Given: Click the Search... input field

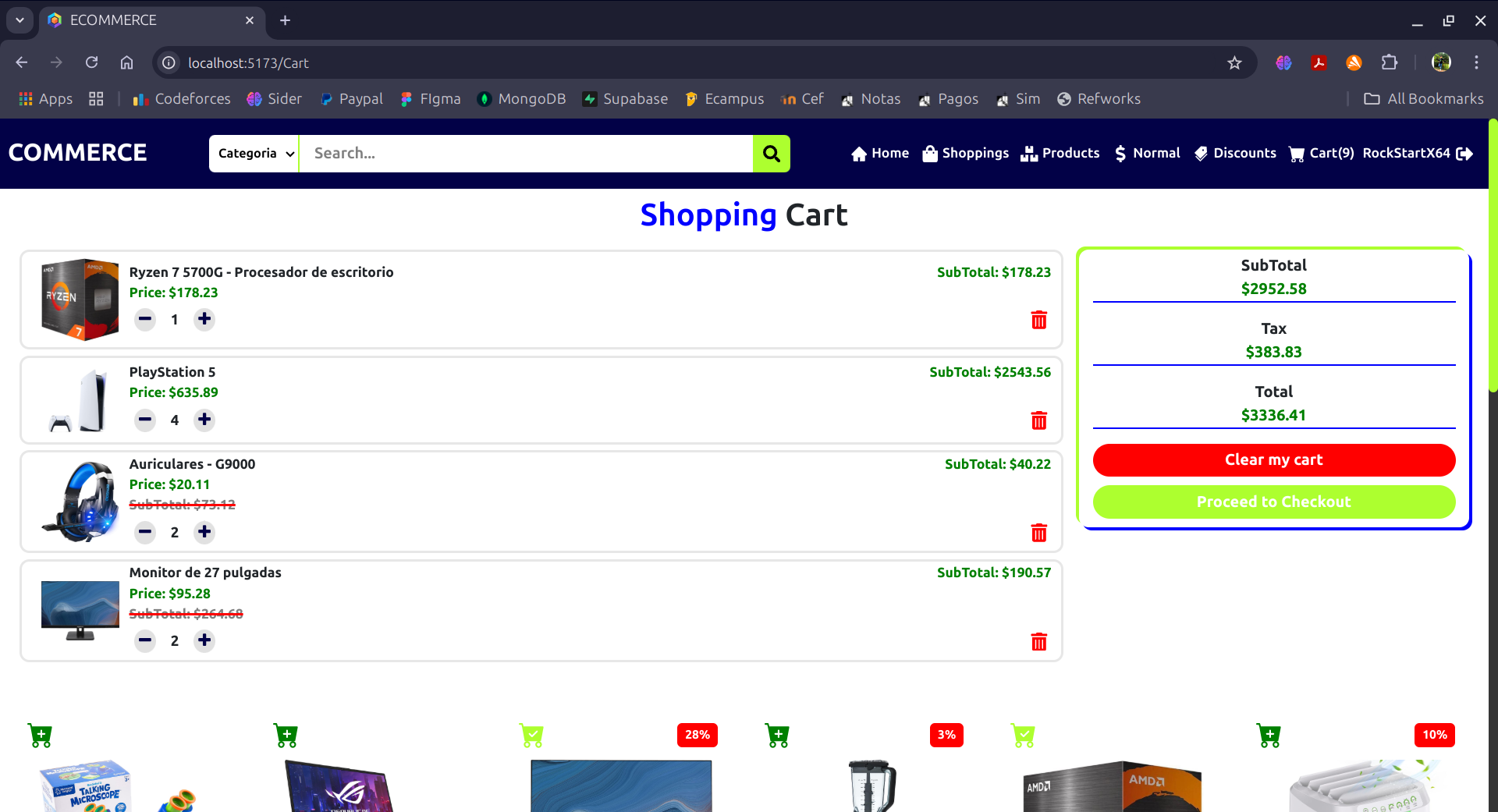Looking at the screenshot, I should [526, 154].
